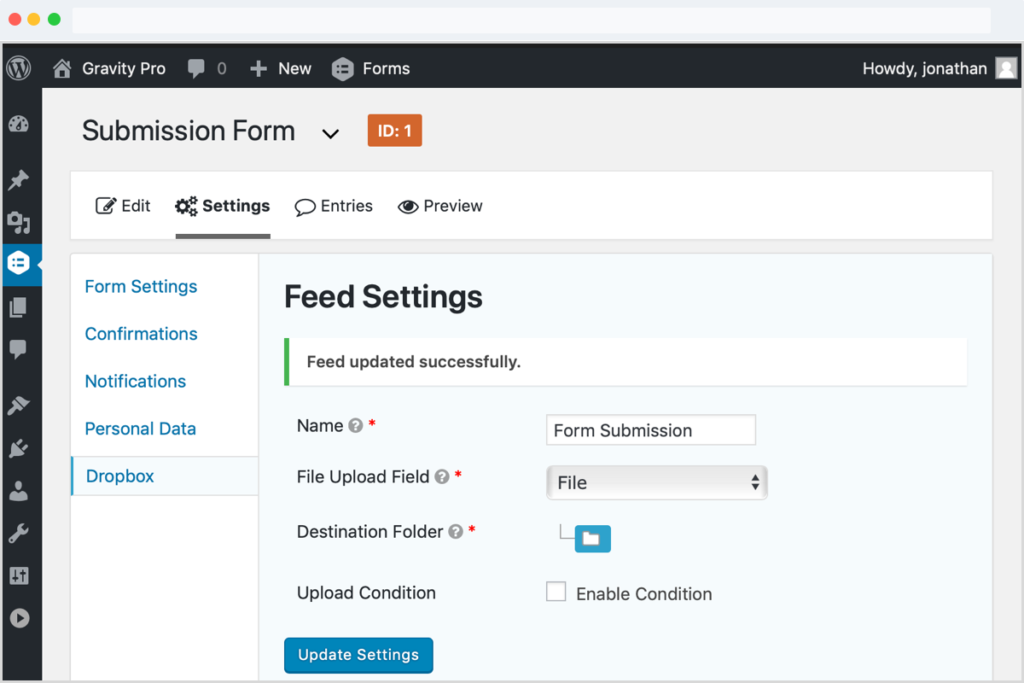Open the WordPress Dashboard gauge icon

(20, 123)
